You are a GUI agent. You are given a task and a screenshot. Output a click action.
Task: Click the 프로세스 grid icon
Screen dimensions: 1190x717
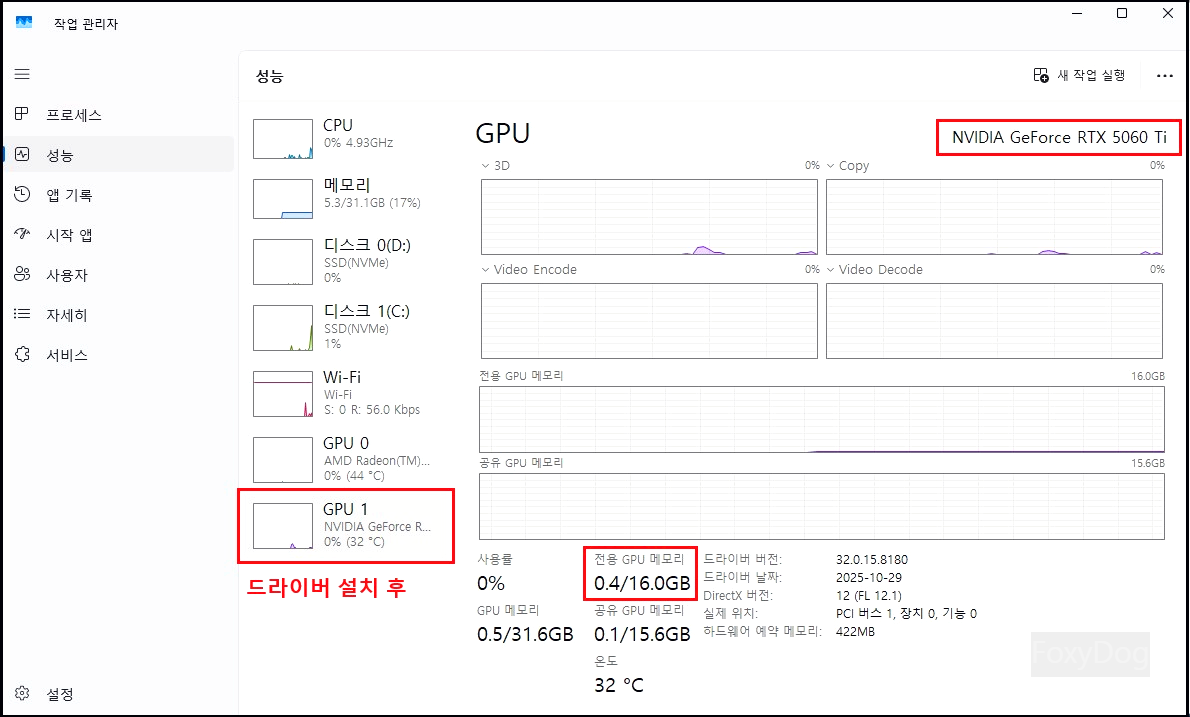[22, 114]
